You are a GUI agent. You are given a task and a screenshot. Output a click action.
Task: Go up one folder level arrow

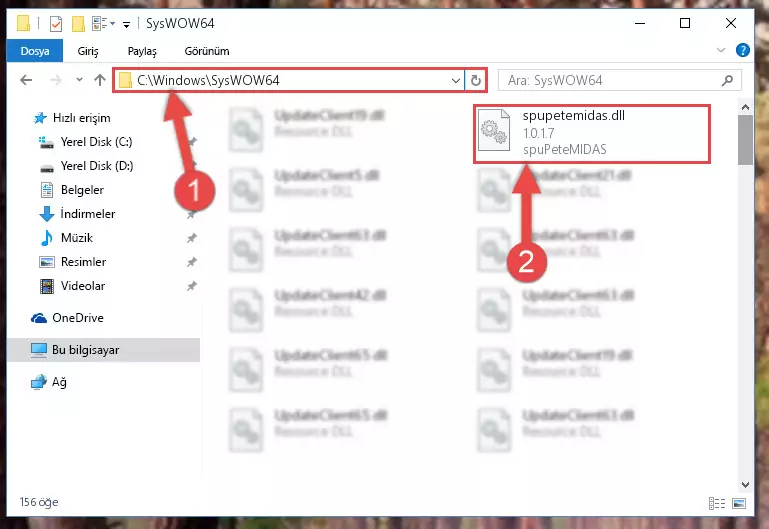(100, 80)
